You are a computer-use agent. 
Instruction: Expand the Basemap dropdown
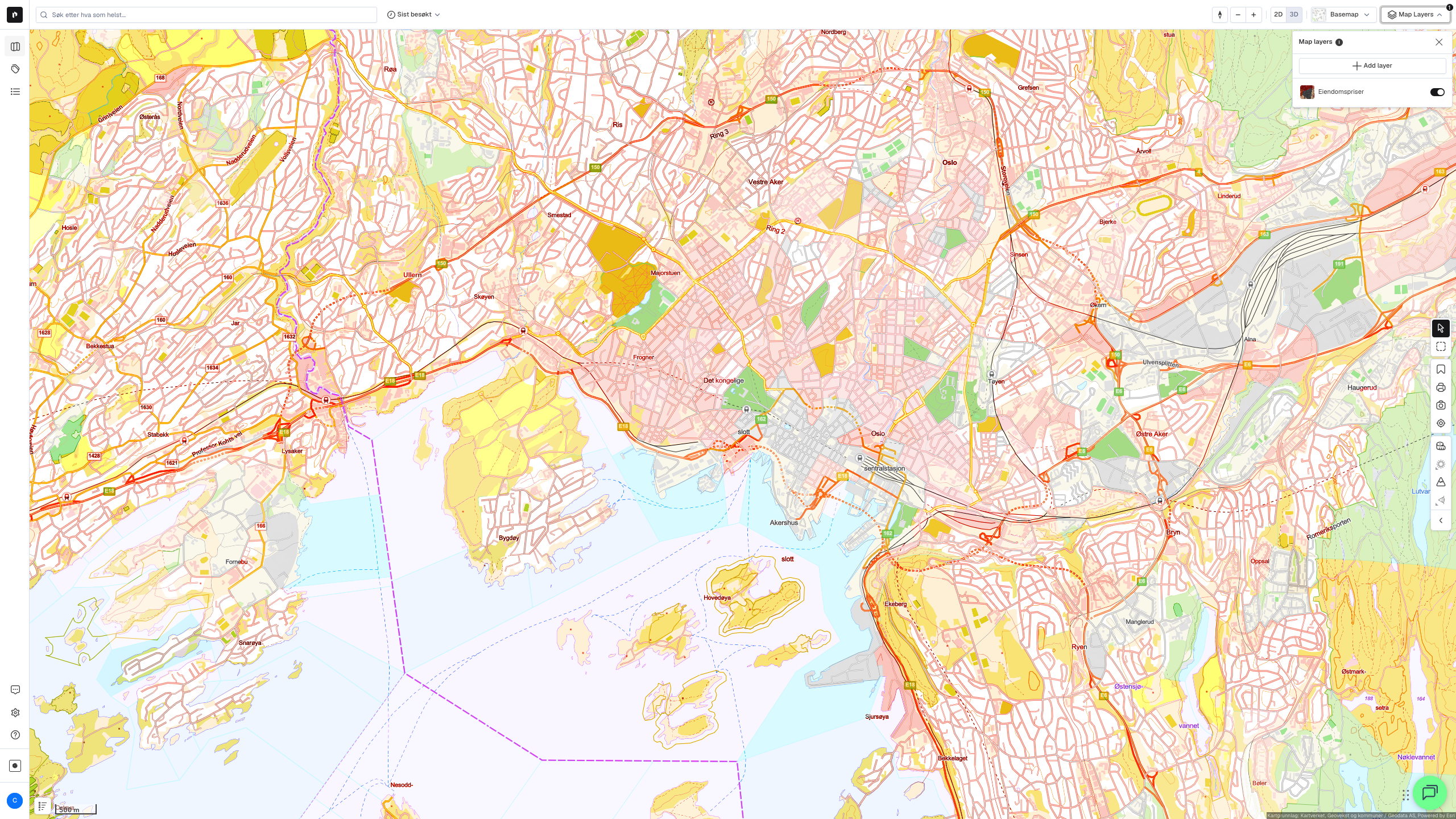tap(1343, 15)
